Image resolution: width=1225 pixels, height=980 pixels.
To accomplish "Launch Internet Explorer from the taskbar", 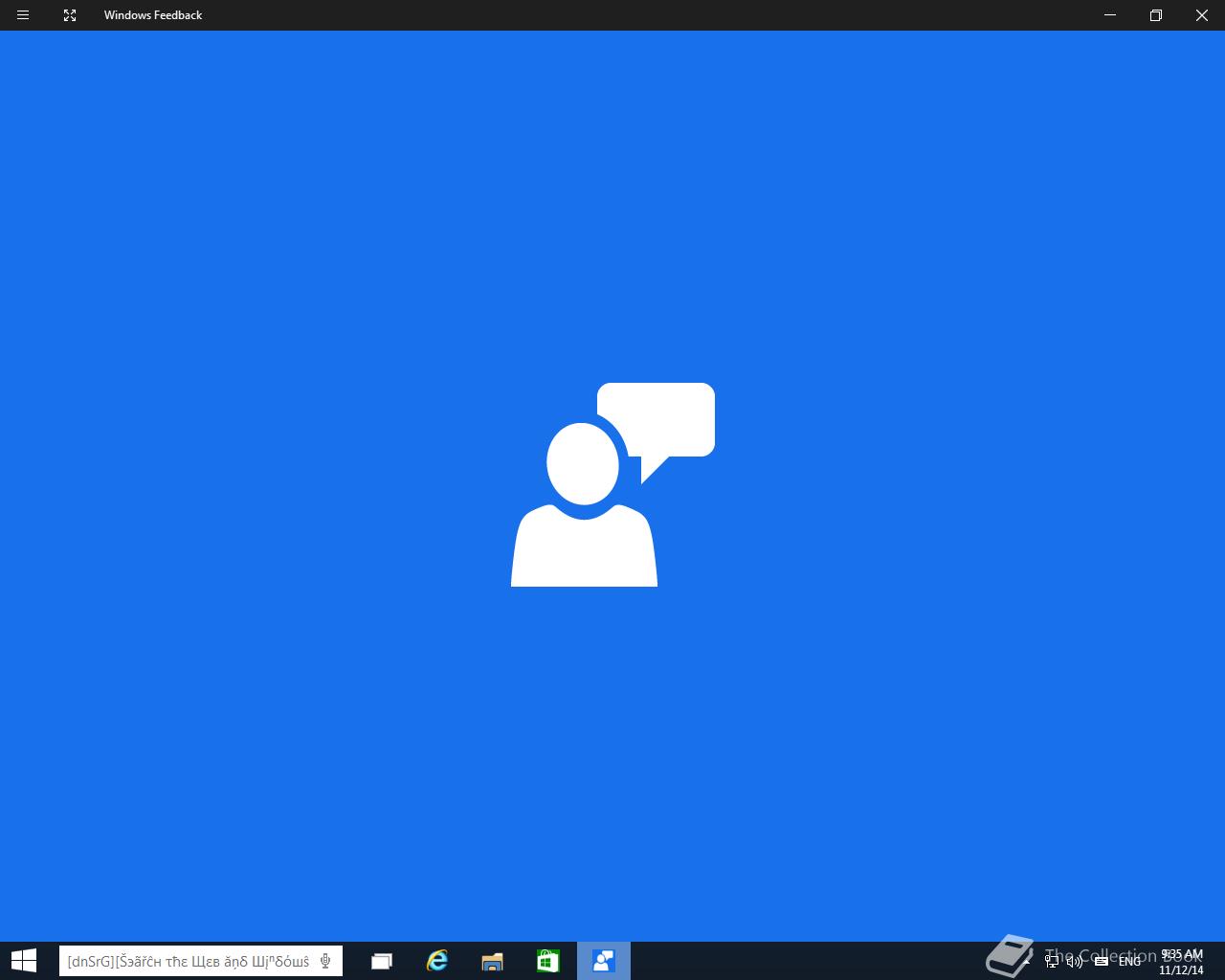I will (437, 961).
